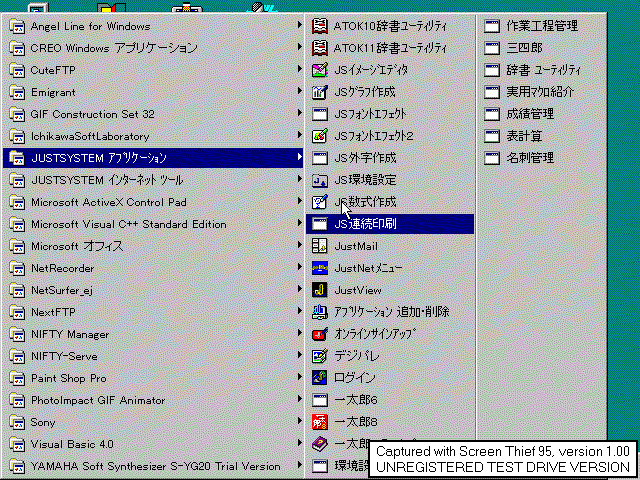Click the Emigrant folder icon
Image resolution: width=640 pixels, height=480 pixels.
coord(17,92)
